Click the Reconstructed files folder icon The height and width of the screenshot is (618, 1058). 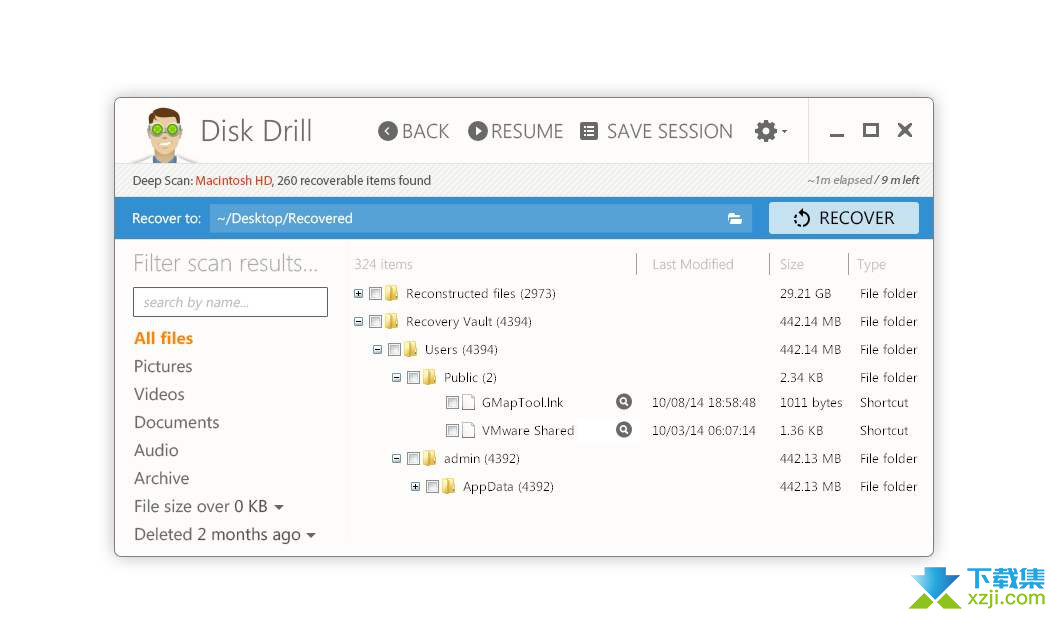coord(391,293)
